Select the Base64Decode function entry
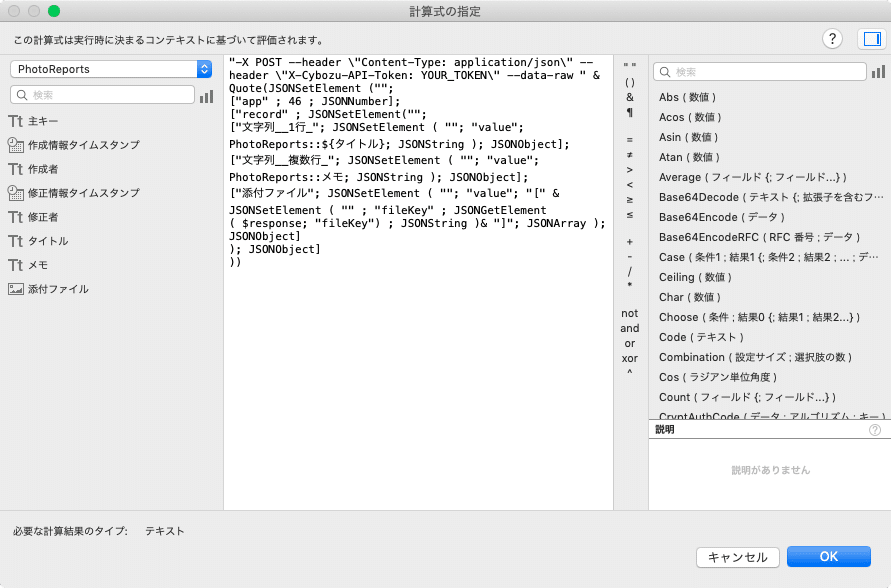 (x=771, y=197)
